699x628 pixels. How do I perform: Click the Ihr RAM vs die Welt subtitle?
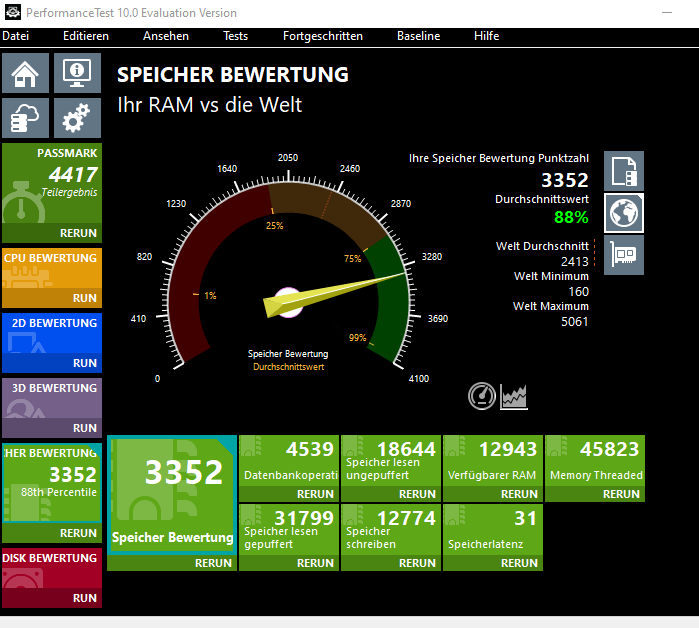point(210,105)
